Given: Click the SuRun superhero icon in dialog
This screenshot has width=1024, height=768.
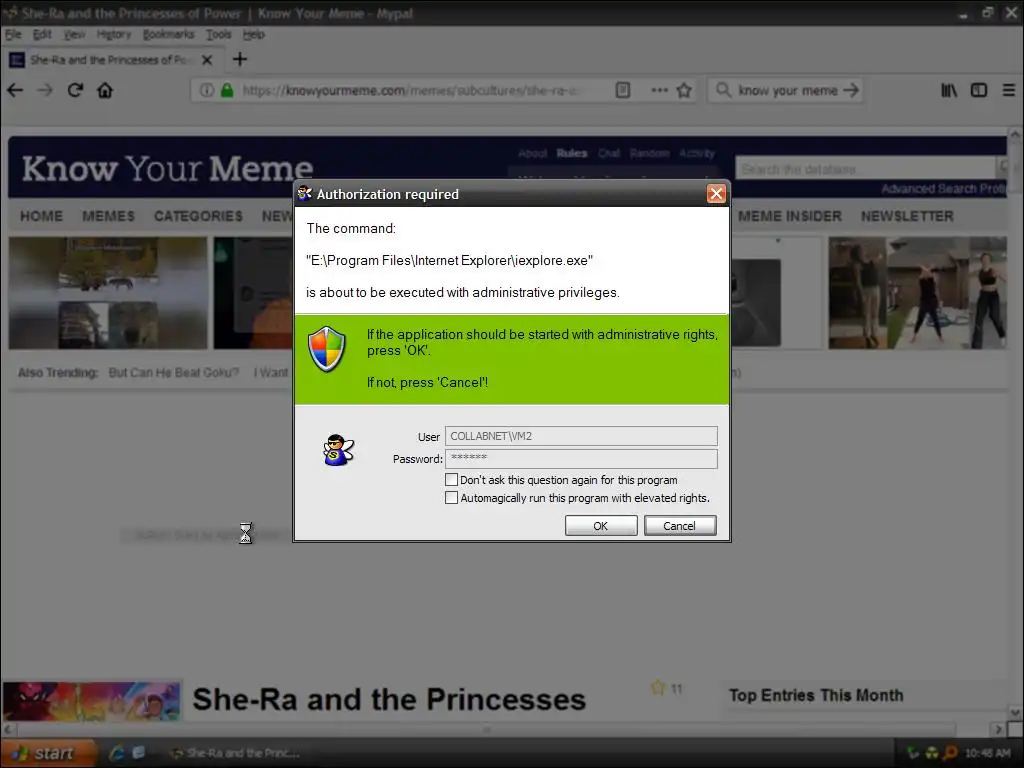Looking at the screenshot, I should point(338,450).
